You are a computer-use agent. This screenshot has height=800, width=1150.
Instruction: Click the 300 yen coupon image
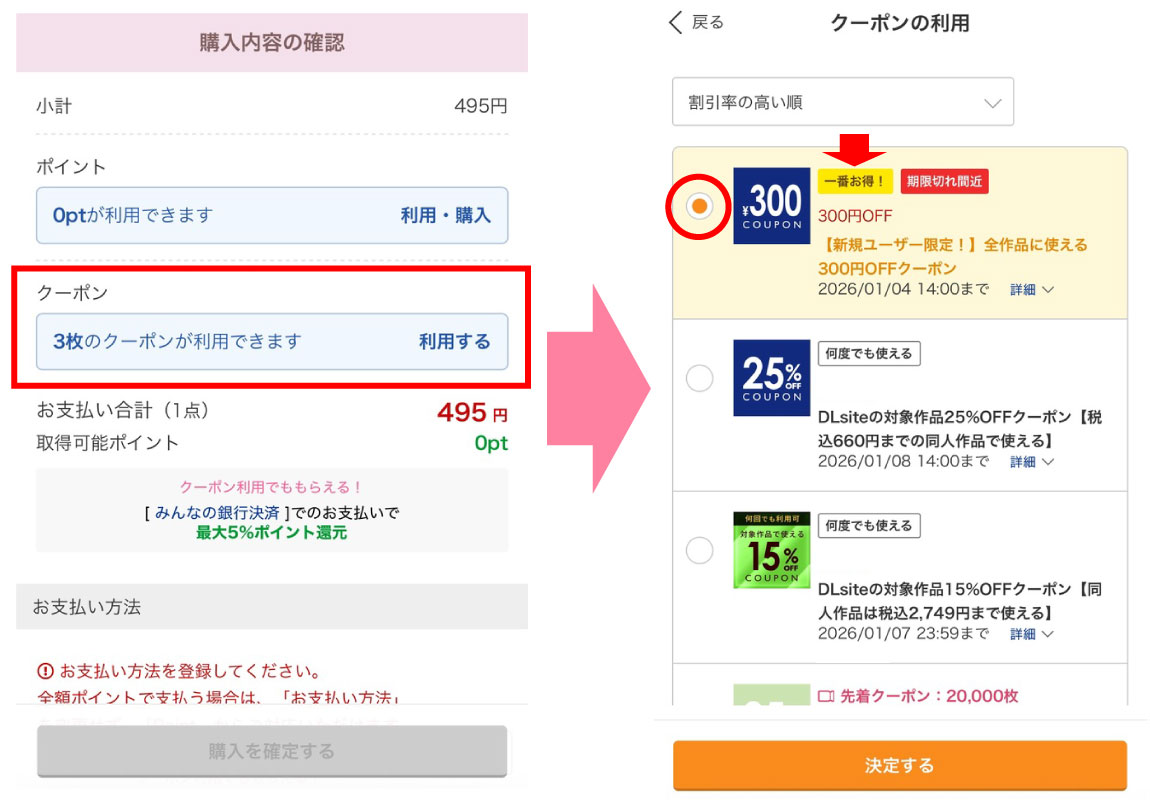(771, 206)
